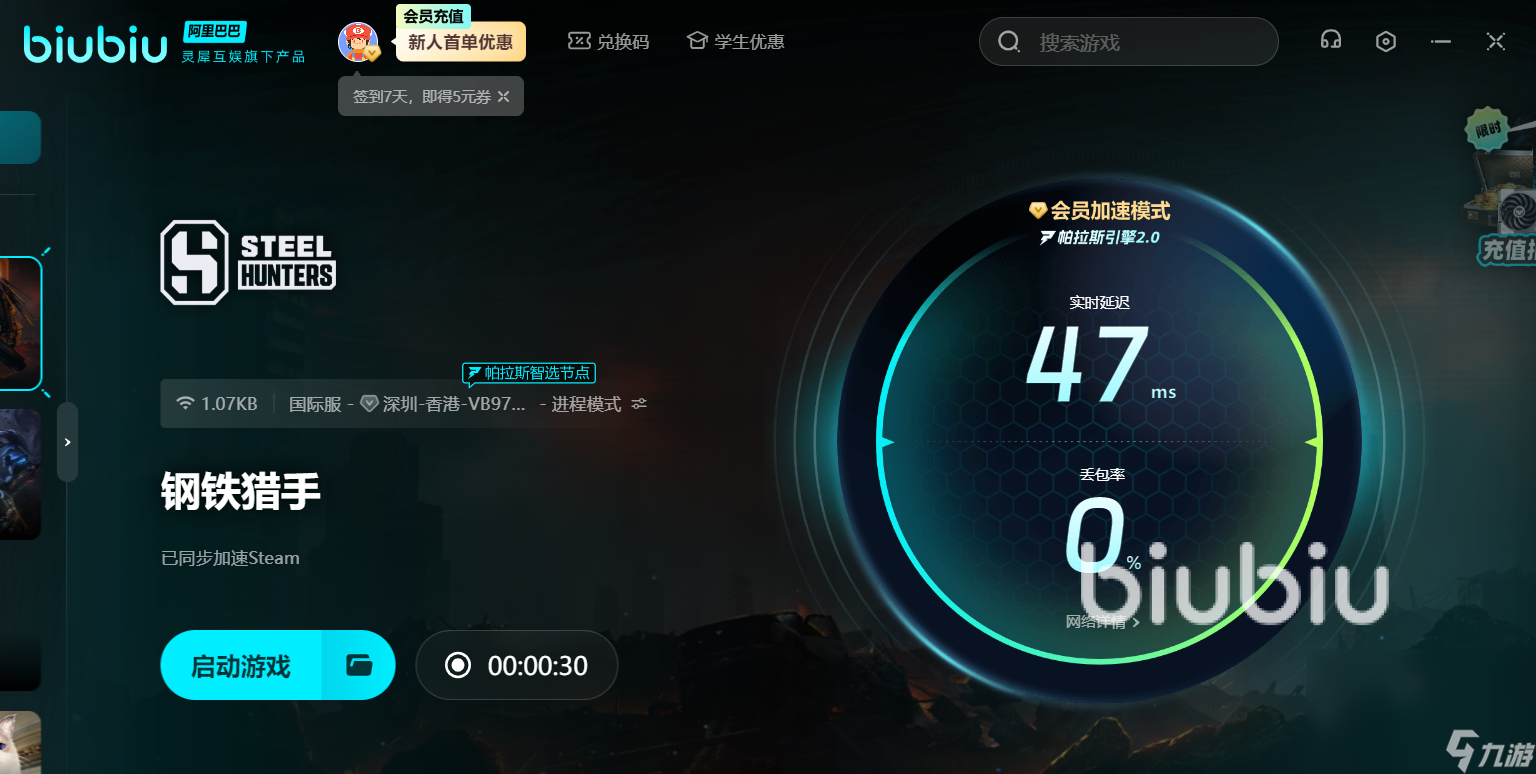Click the customer service headset icon
Screen dimensions: 1536x774
click(1330, 41)
